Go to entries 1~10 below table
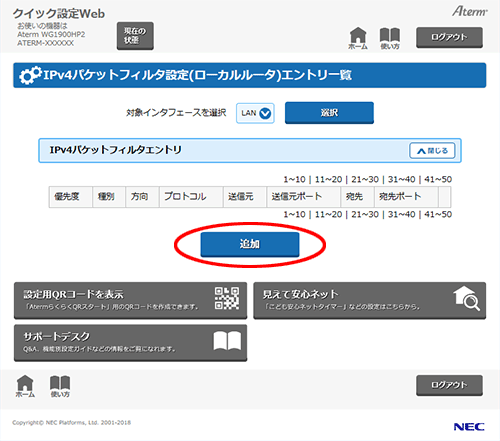The height and width of the screenshot is (441, 500). click(x=294, y=214)
